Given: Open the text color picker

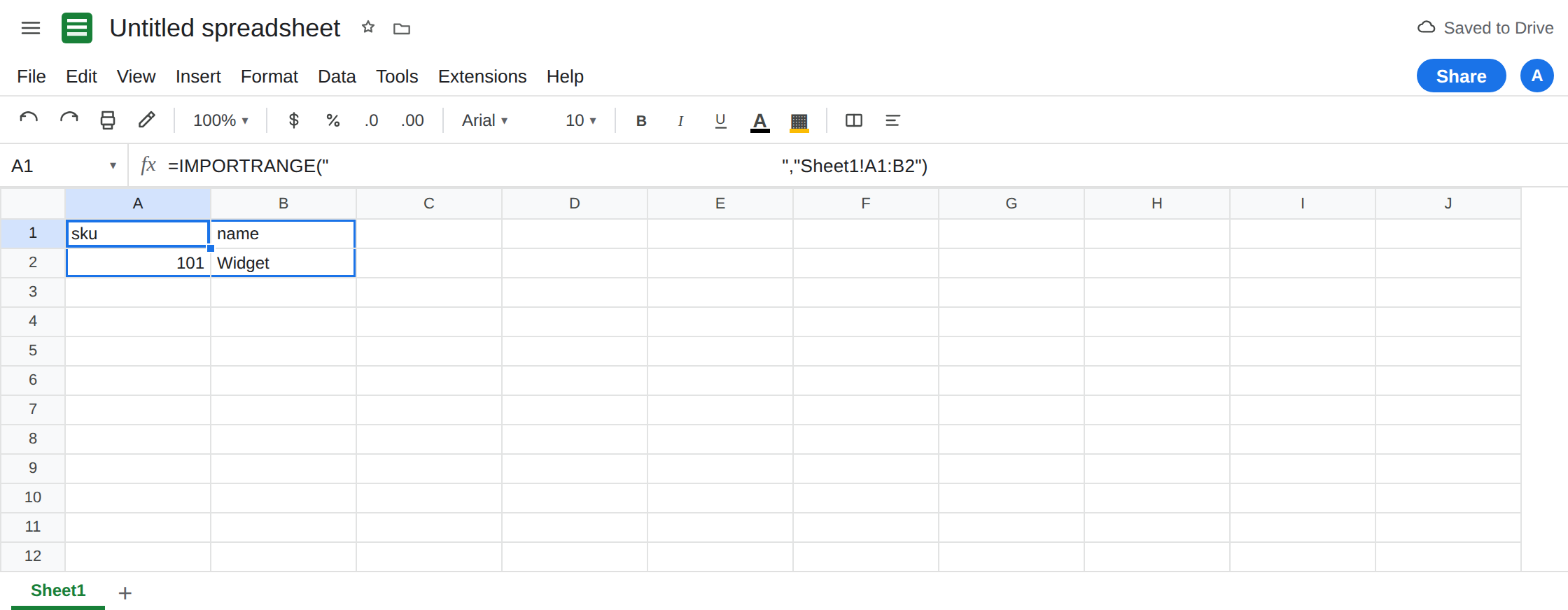Looking at the screenshot, I should (x=760, y=121).
